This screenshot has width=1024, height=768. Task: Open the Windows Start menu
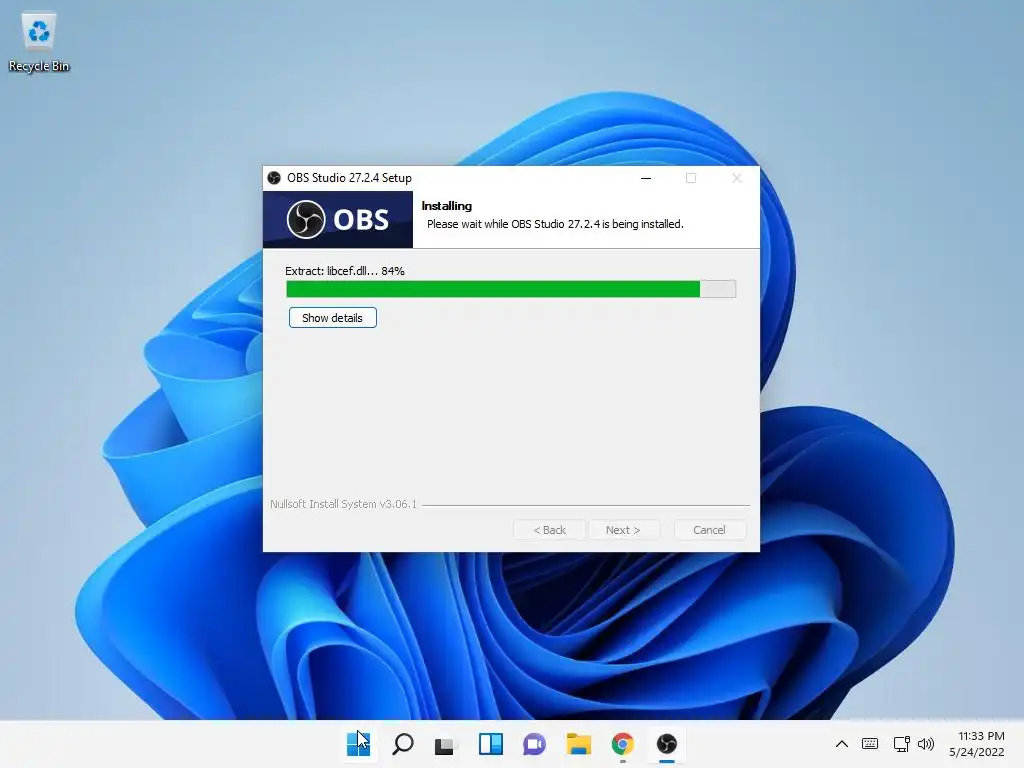(x=359, y=744)
